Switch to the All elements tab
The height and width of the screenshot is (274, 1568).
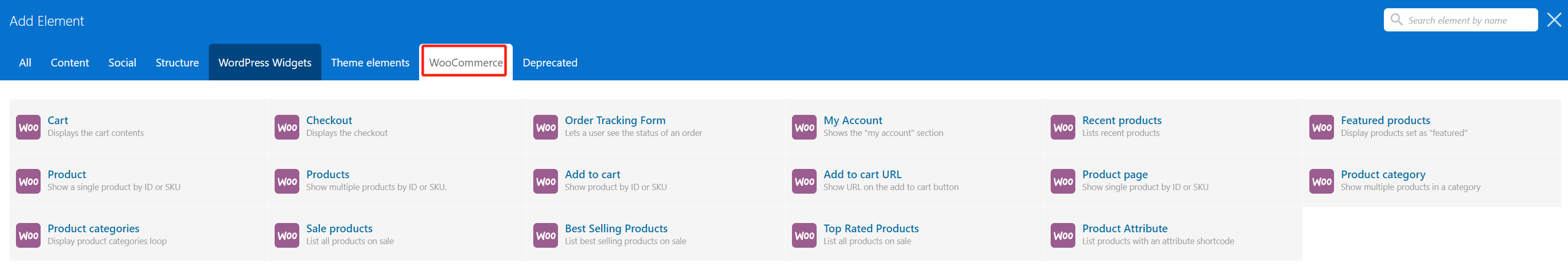click(x=25, y=62)
